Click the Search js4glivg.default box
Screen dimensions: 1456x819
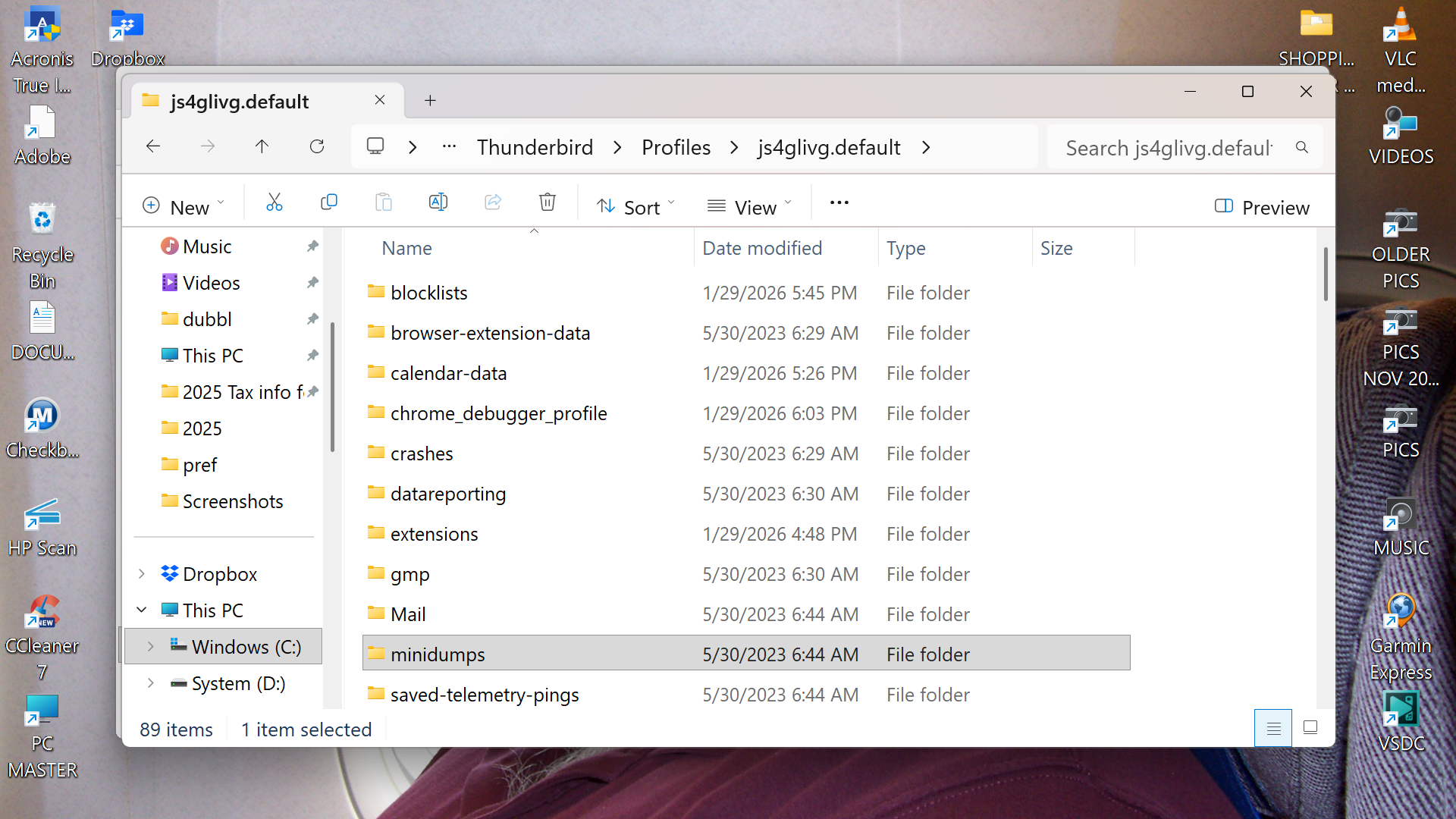(1169, 148)
